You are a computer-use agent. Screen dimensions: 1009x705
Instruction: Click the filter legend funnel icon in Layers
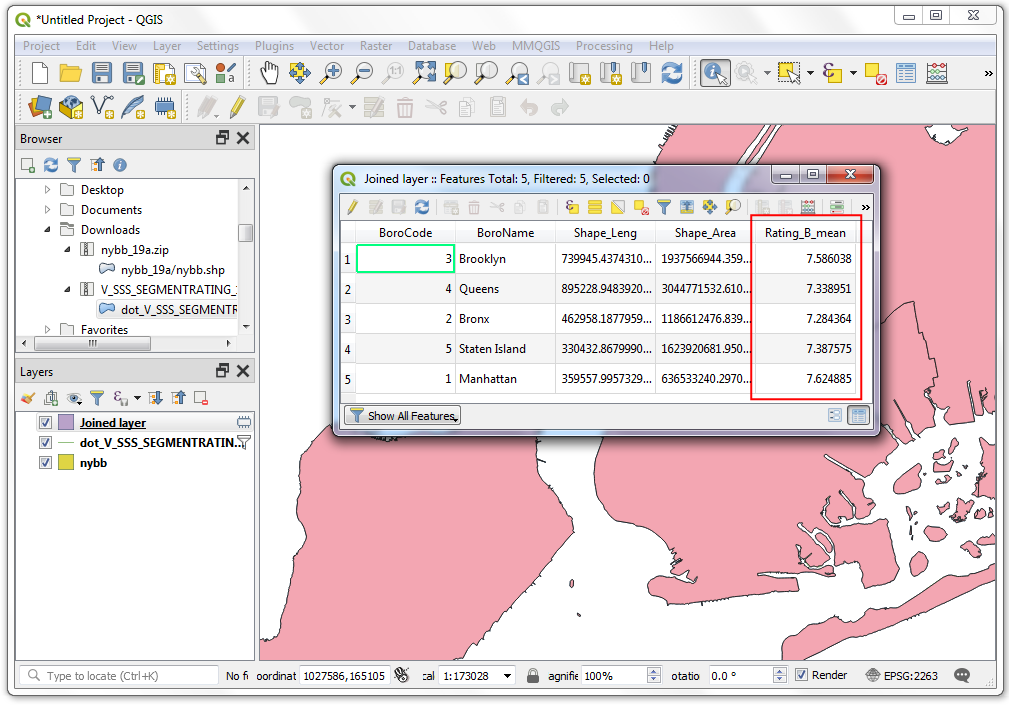[97, 398]
